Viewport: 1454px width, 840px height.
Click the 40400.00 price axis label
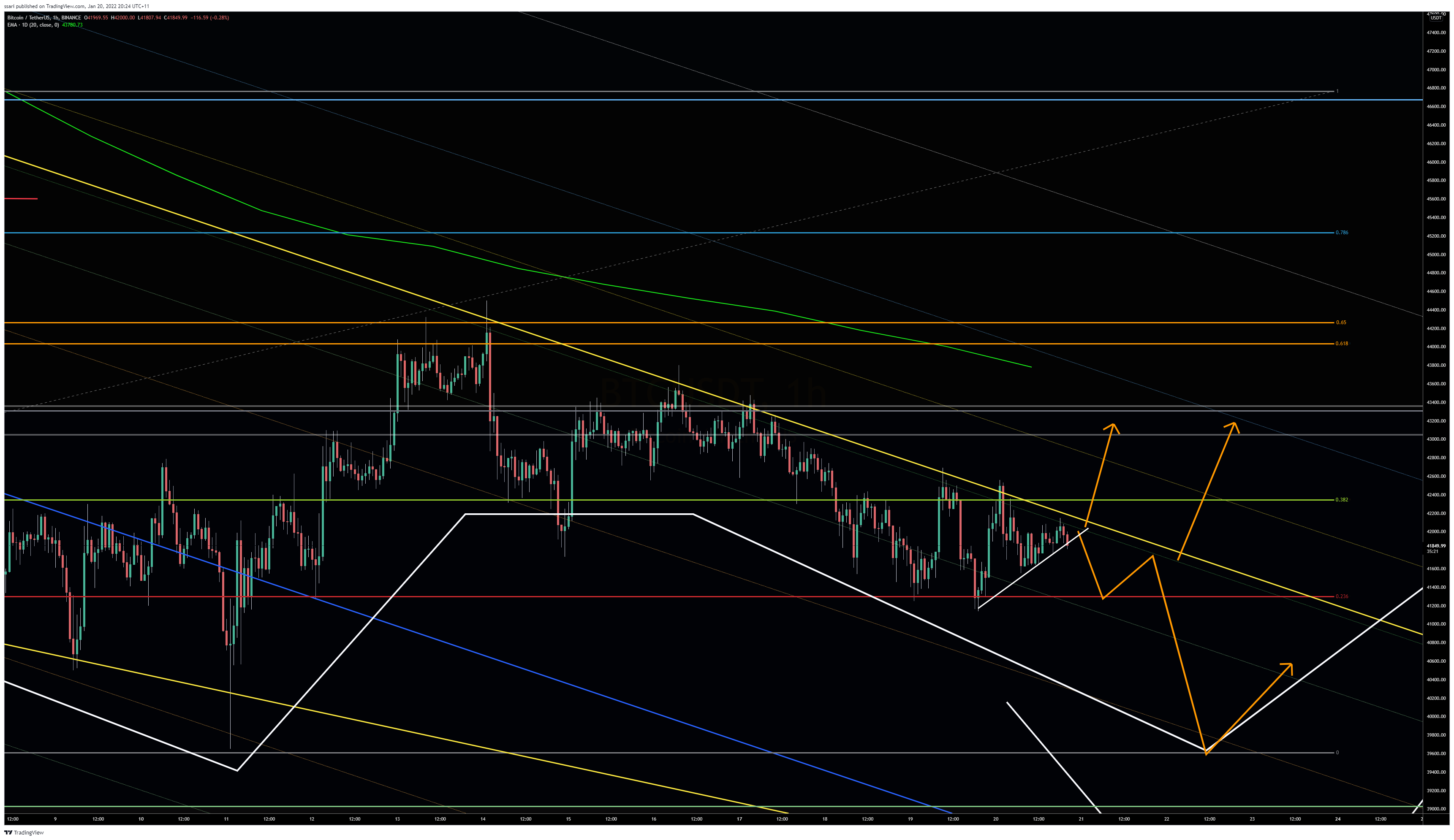(1436, 680)
